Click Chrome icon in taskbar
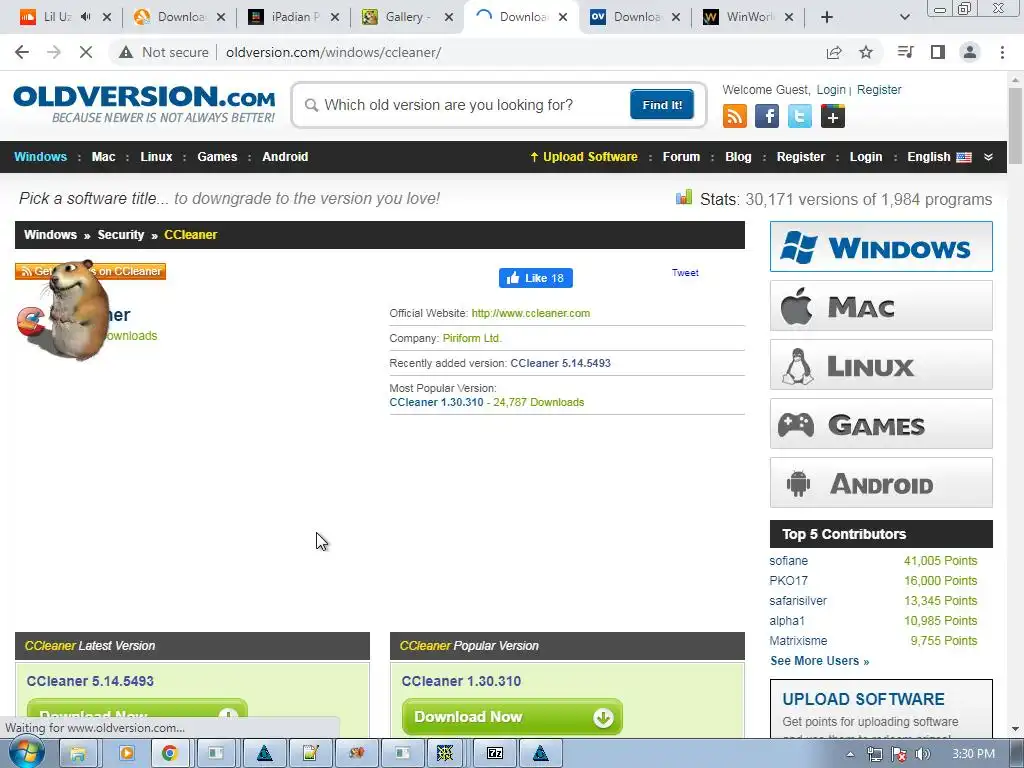 pos(170,754)
